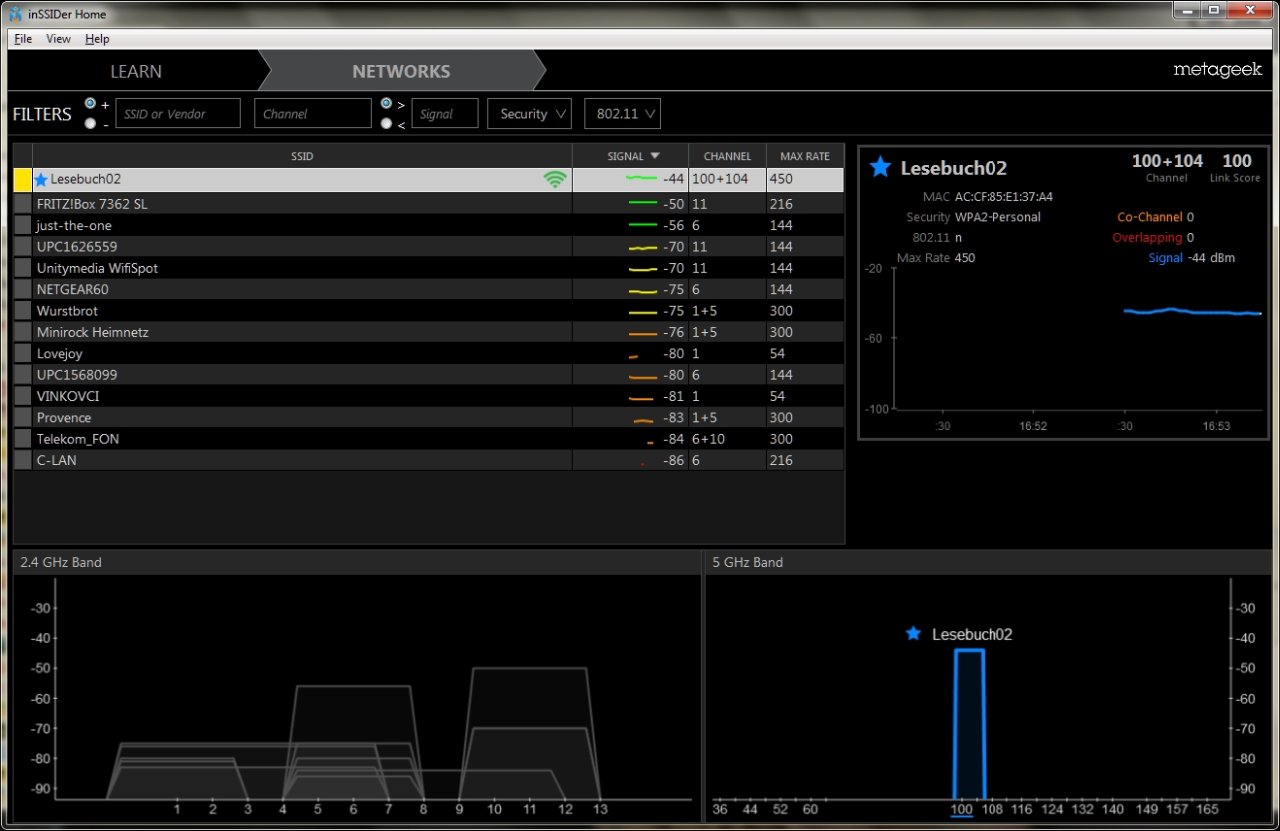The height and width of the screenshot is (831, 1280).
Task: Click the 100+104 channel value in details panel
Action: (x=1167, y=161)
